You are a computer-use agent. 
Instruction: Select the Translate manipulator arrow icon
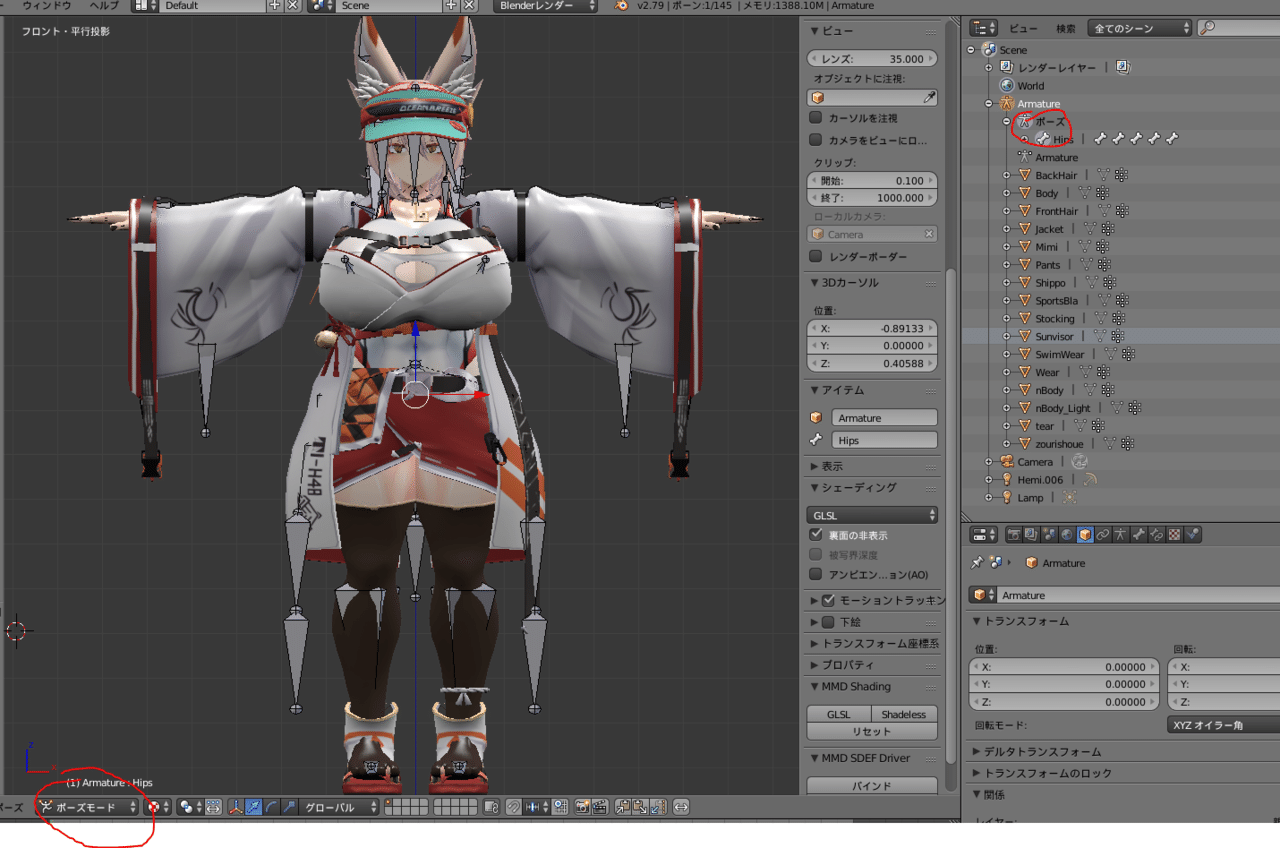click(253, 807)
